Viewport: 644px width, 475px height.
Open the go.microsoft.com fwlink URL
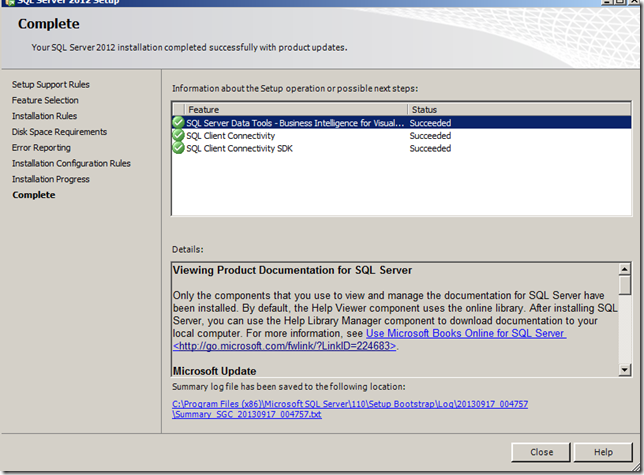point(285,346)
